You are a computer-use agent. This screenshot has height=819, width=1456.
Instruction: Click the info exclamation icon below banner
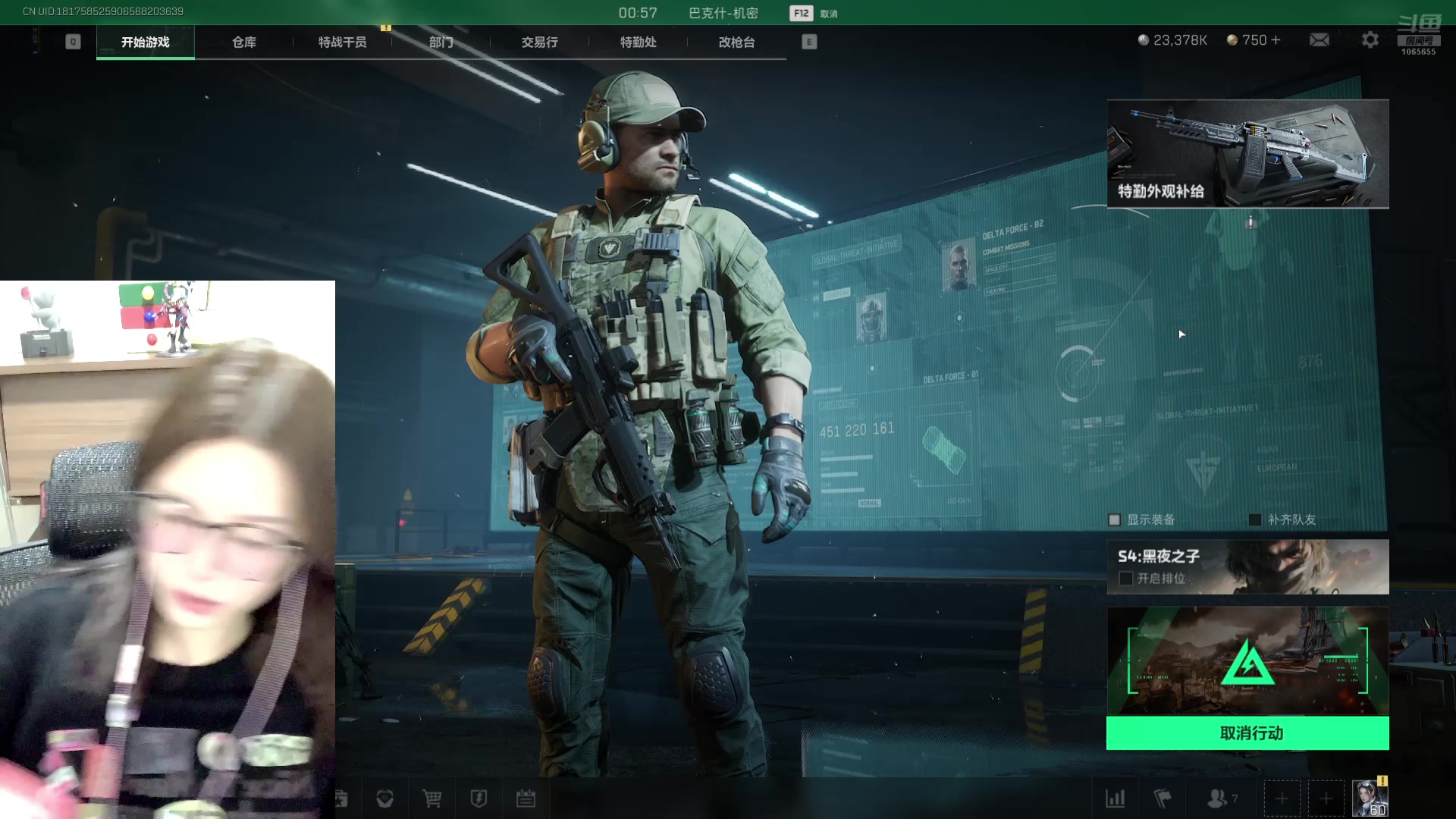(1251, 222)
